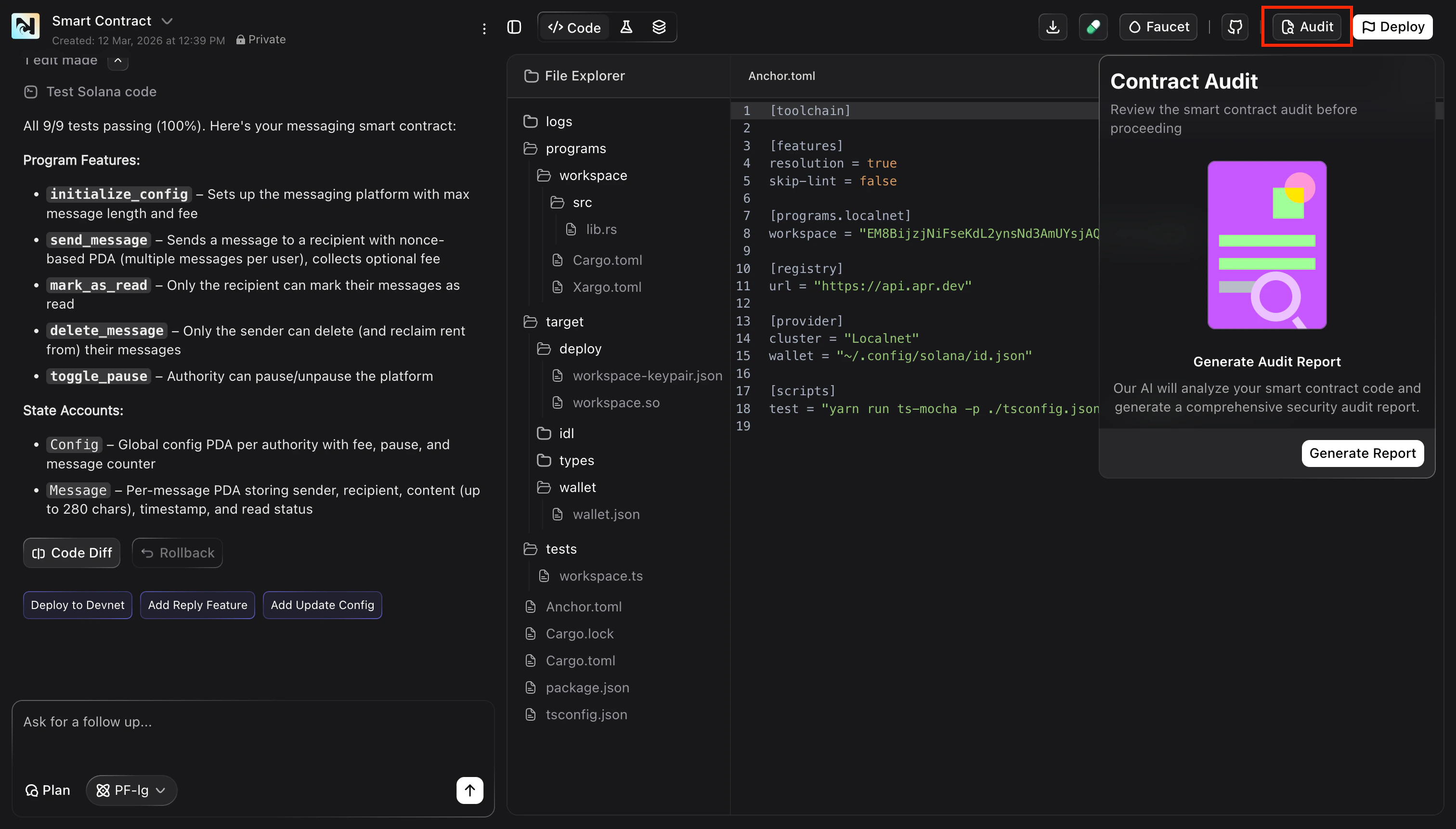The width and height of the screenshot is (1456, 829).
Task: Toggle the sidebar panel layout icon
Action: click(514, 27)
